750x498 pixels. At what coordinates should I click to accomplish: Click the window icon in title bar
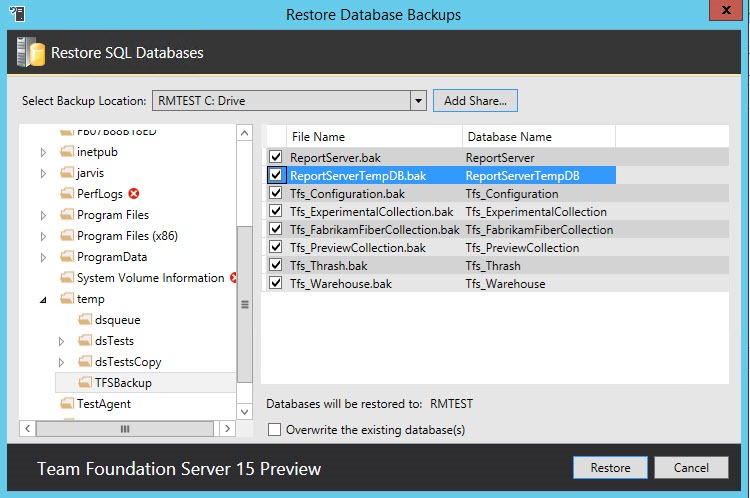(17, 13)
